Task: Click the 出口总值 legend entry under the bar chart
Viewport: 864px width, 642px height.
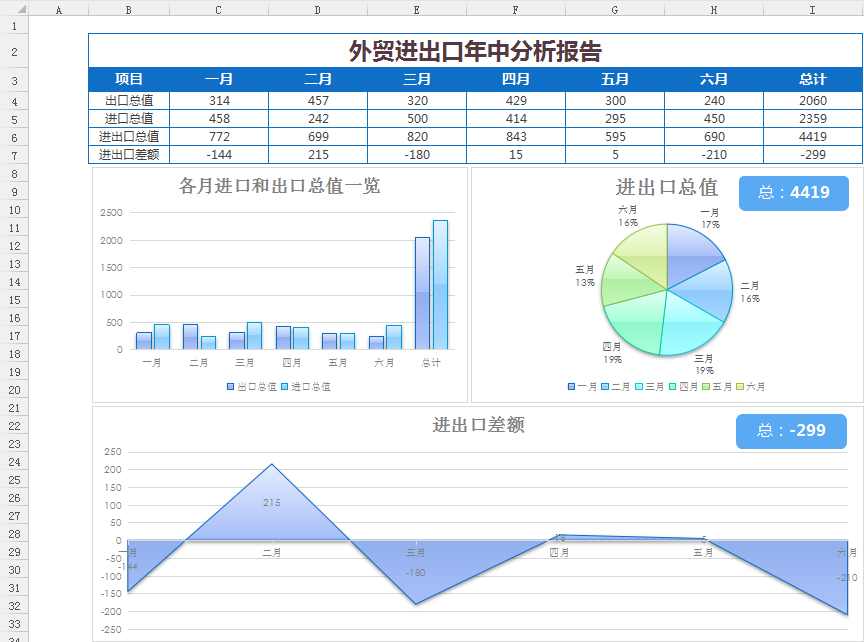Action: [252, 386]
